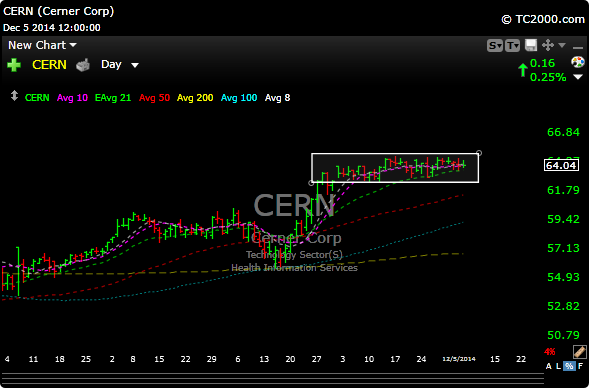Minimize the chart panel with dash button

click(x=578, y=48)
